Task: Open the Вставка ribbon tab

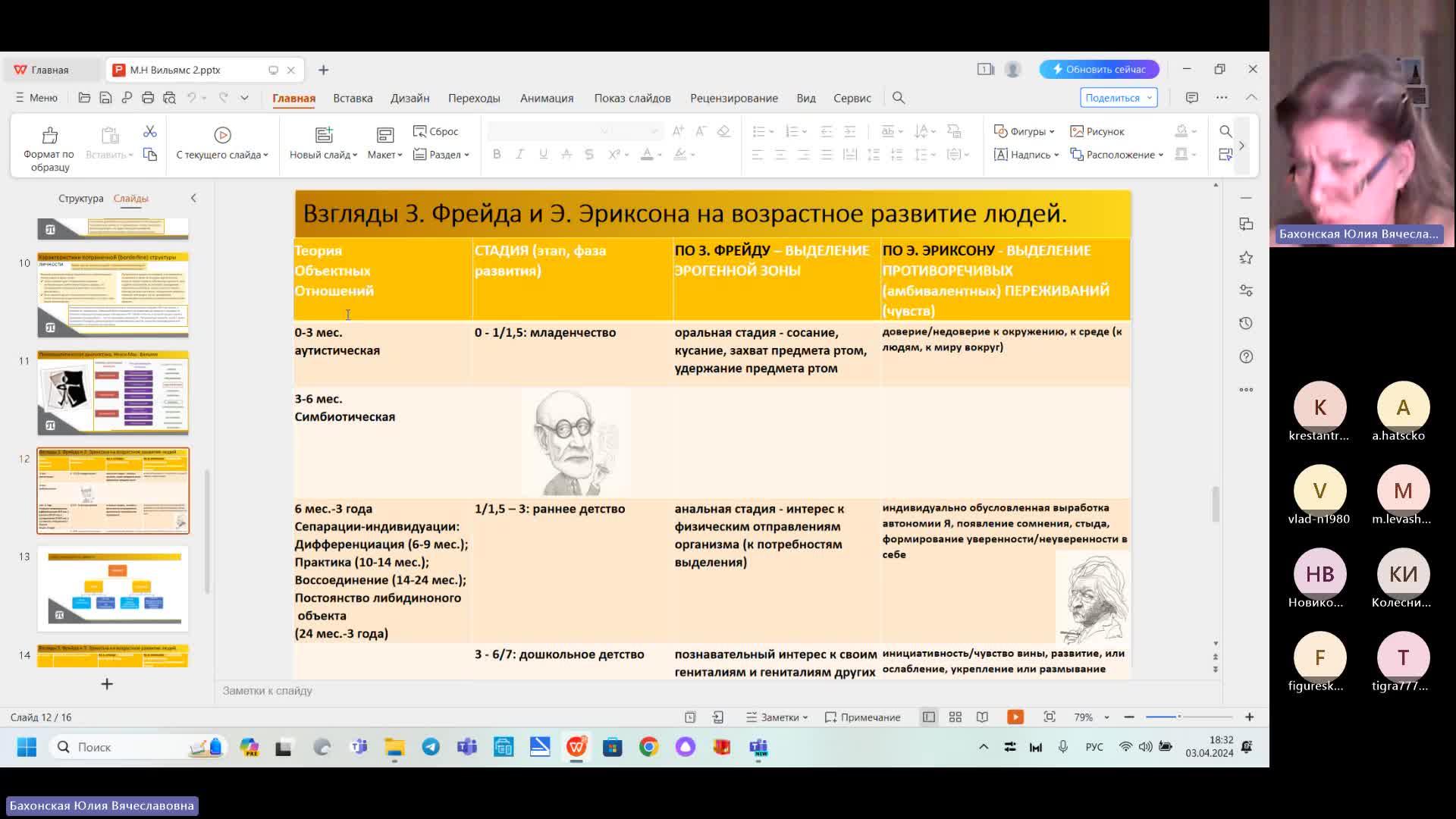Action: tap(353, 98)
